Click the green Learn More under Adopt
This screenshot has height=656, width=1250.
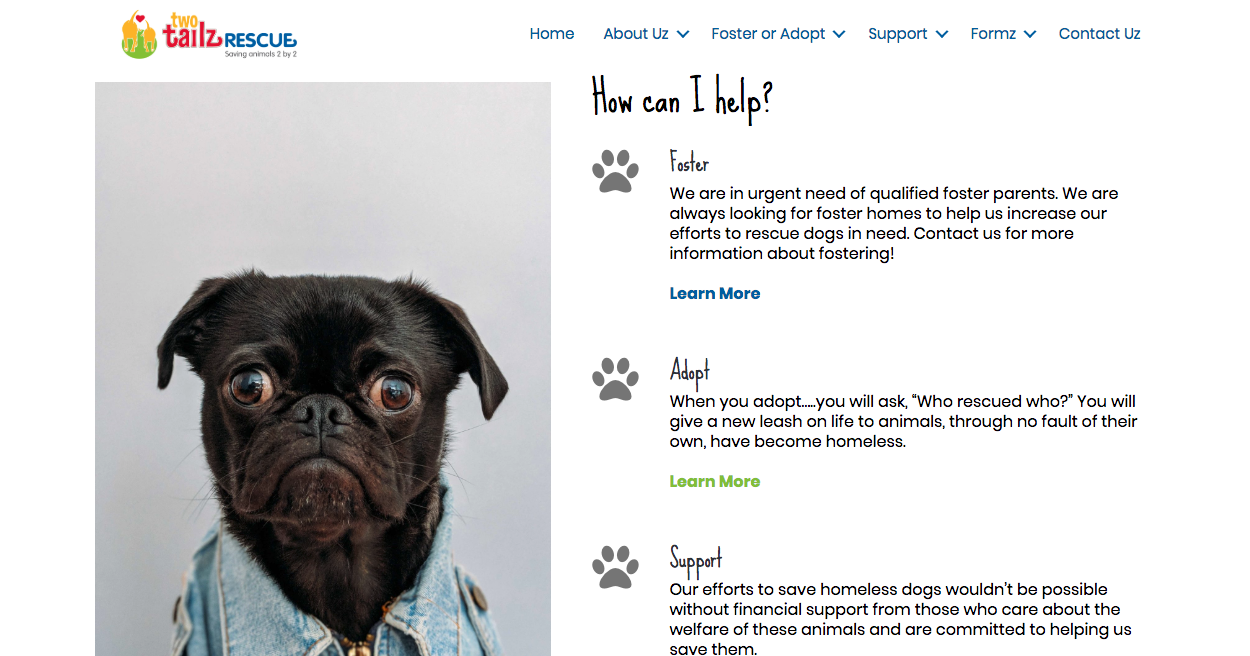coord(715,481)
